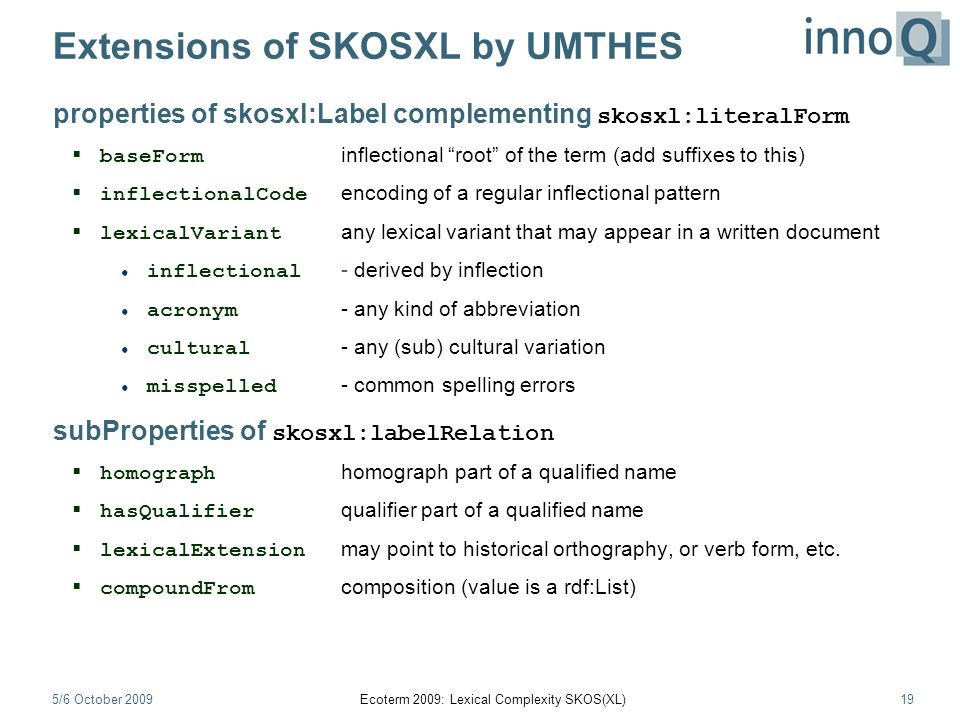
Task: Click the footer date 5/6 October 2009
Action: [102, 699]
